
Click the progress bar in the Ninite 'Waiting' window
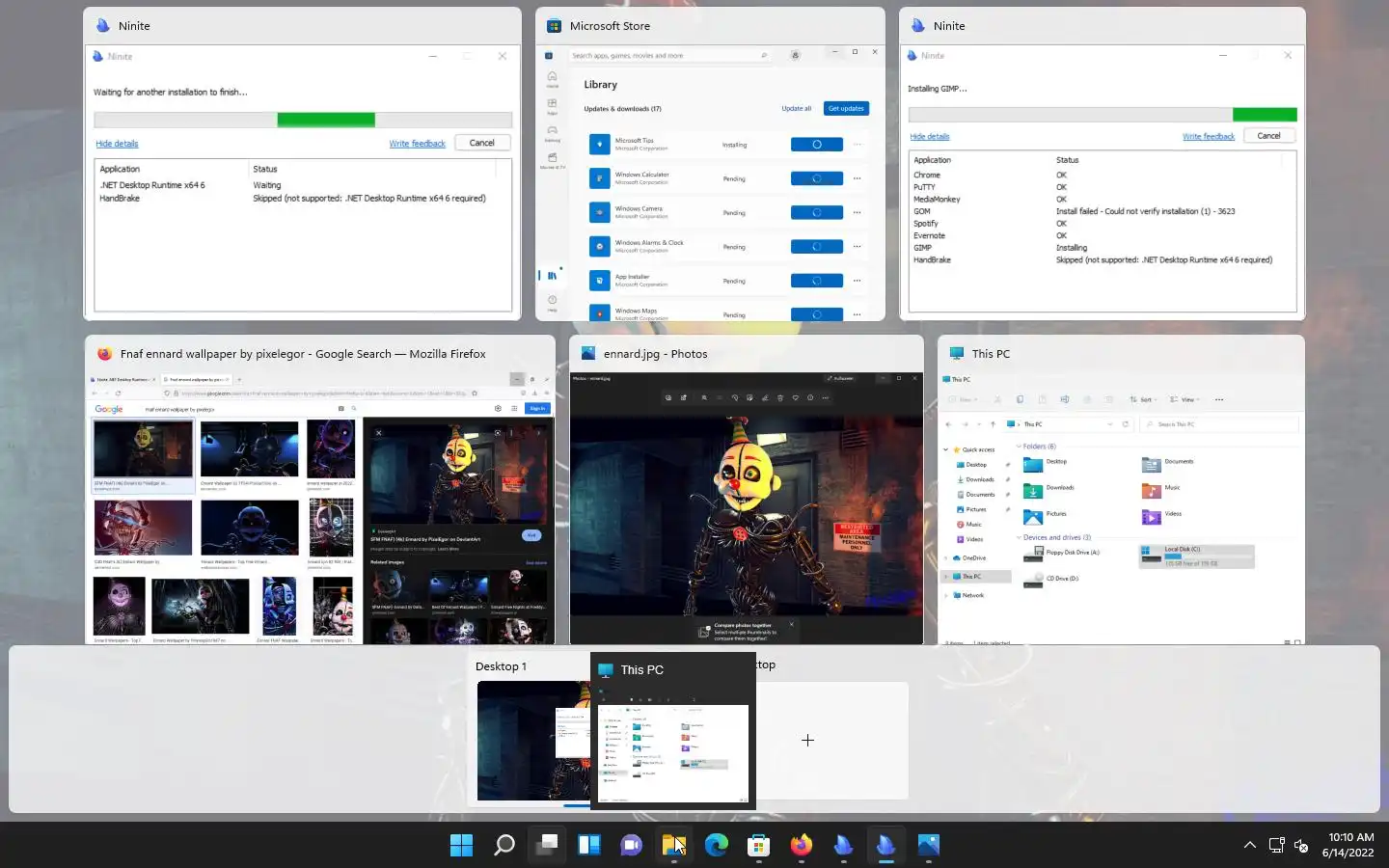[303, 120]
